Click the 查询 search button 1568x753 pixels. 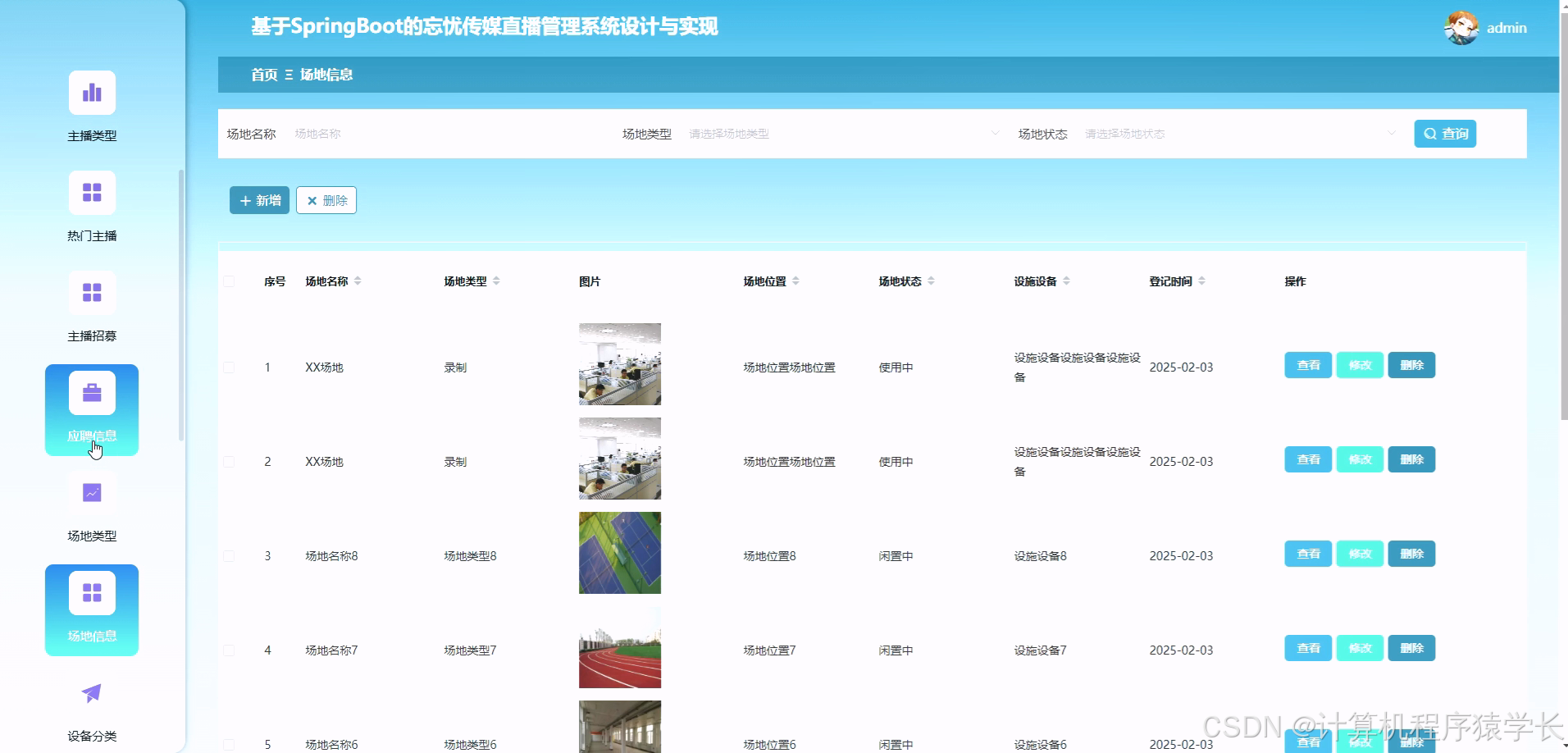coord(1445,133)
